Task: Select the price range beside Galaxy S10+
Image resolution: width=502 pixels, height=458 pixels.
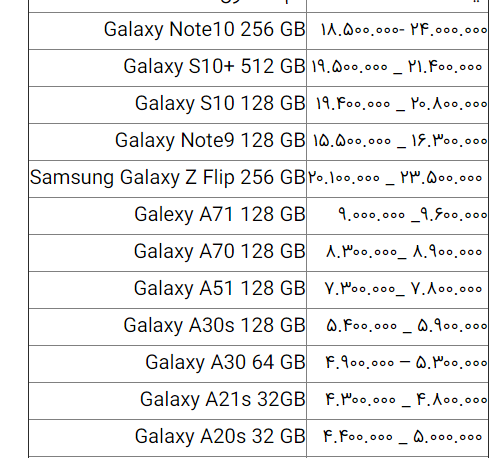Action: (397, 68)
